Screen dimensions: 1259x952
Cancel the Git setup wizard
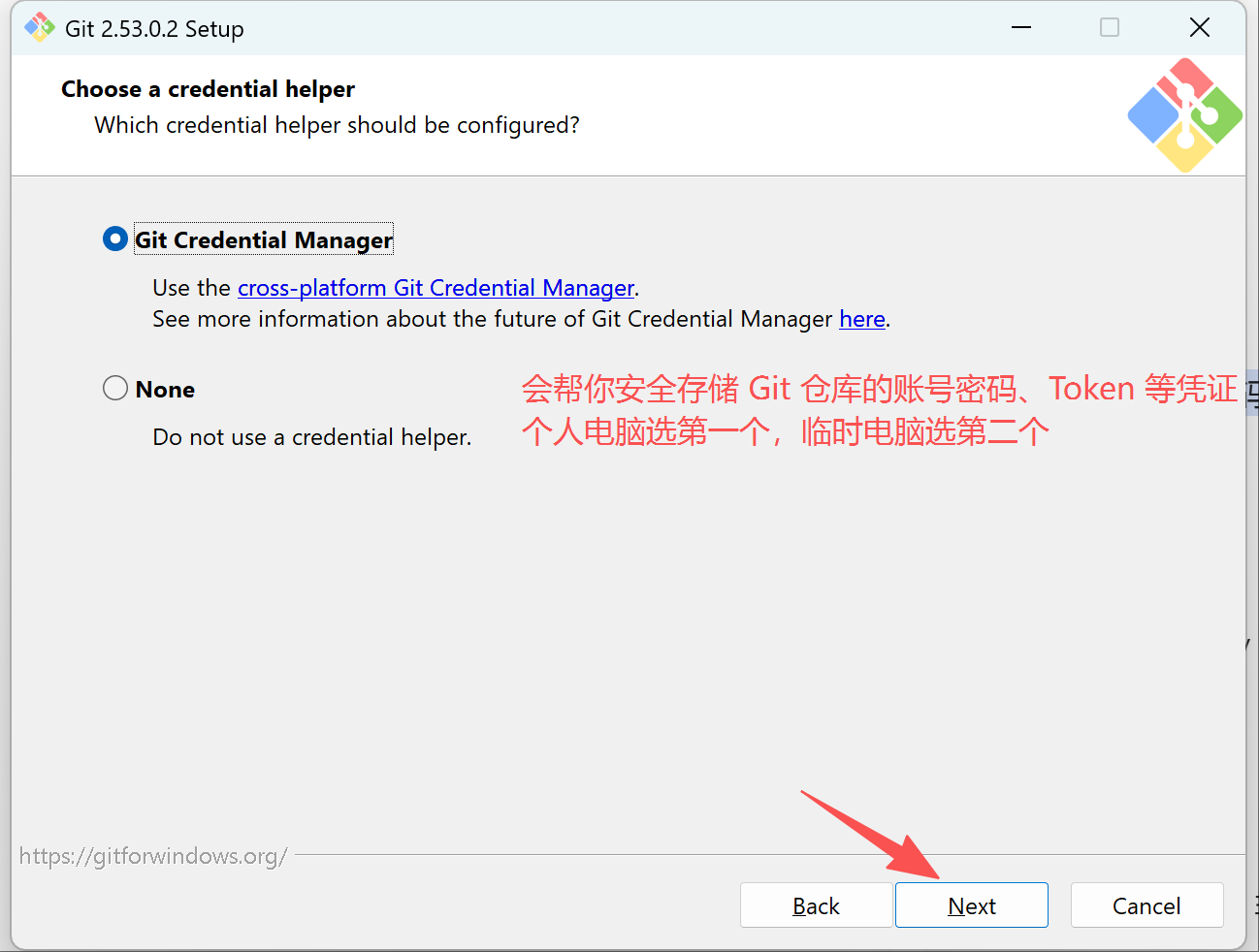tap(1146, 905)
